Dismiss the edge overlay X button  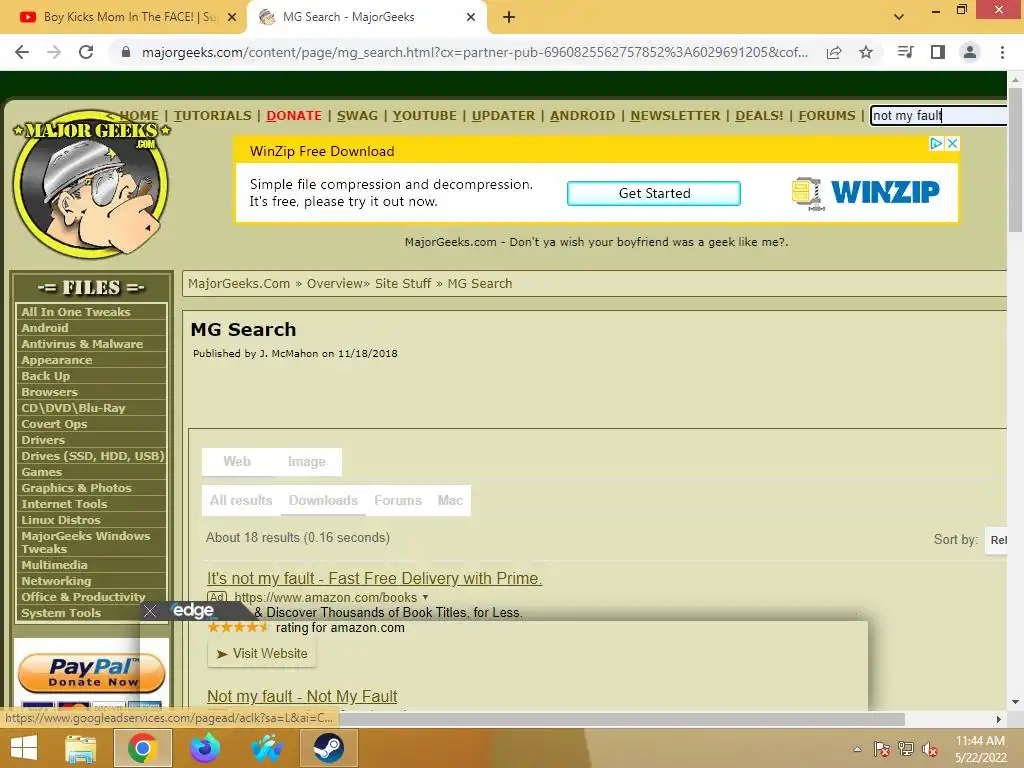coord(150,611)
